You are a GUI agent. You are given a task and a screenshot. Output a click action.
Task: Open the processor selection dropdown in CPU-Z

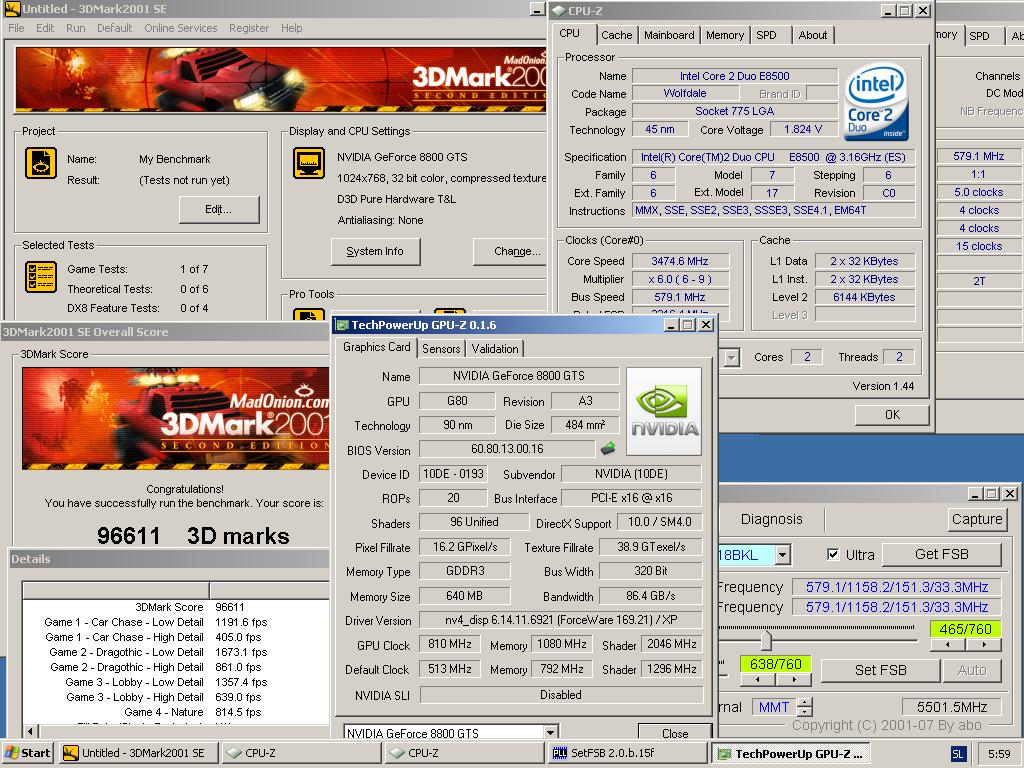pos(731,357)
